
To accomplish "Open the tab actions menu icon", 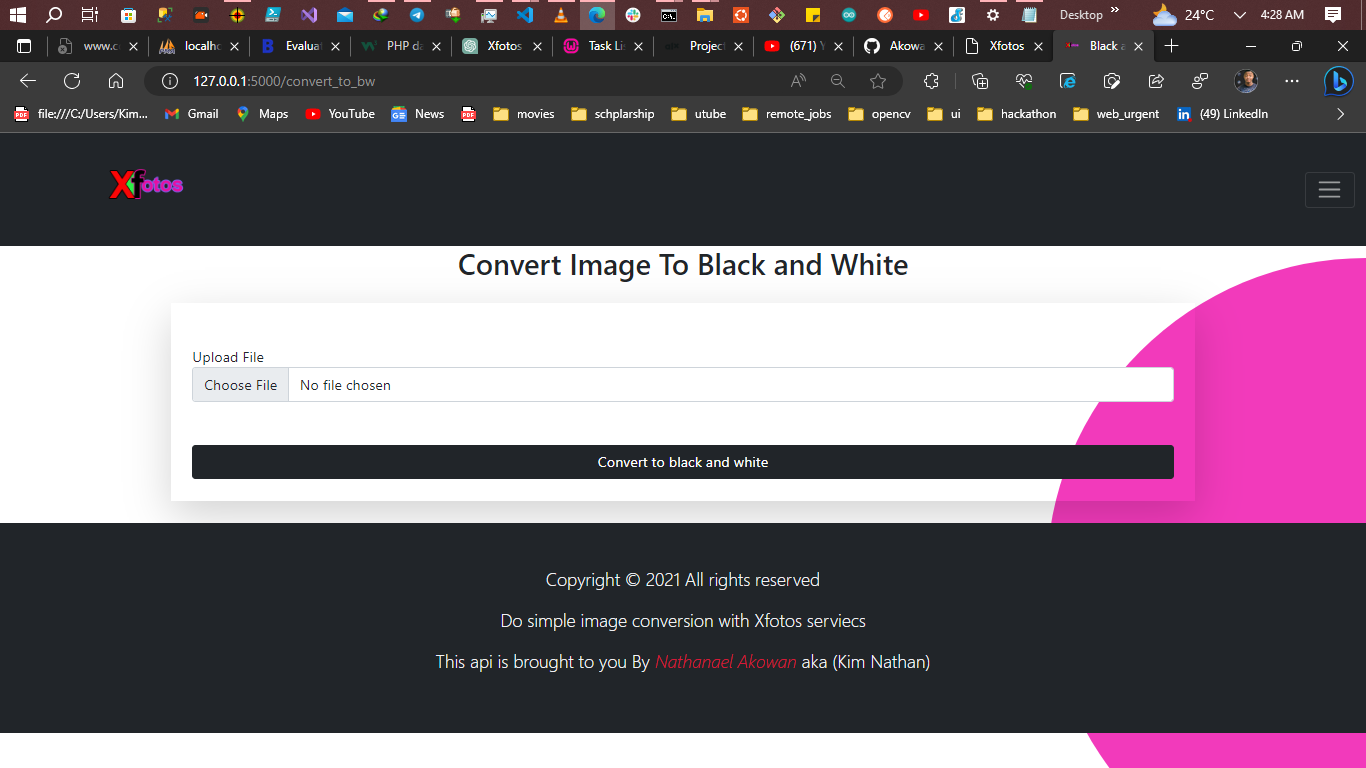I will tap(24, 46).
